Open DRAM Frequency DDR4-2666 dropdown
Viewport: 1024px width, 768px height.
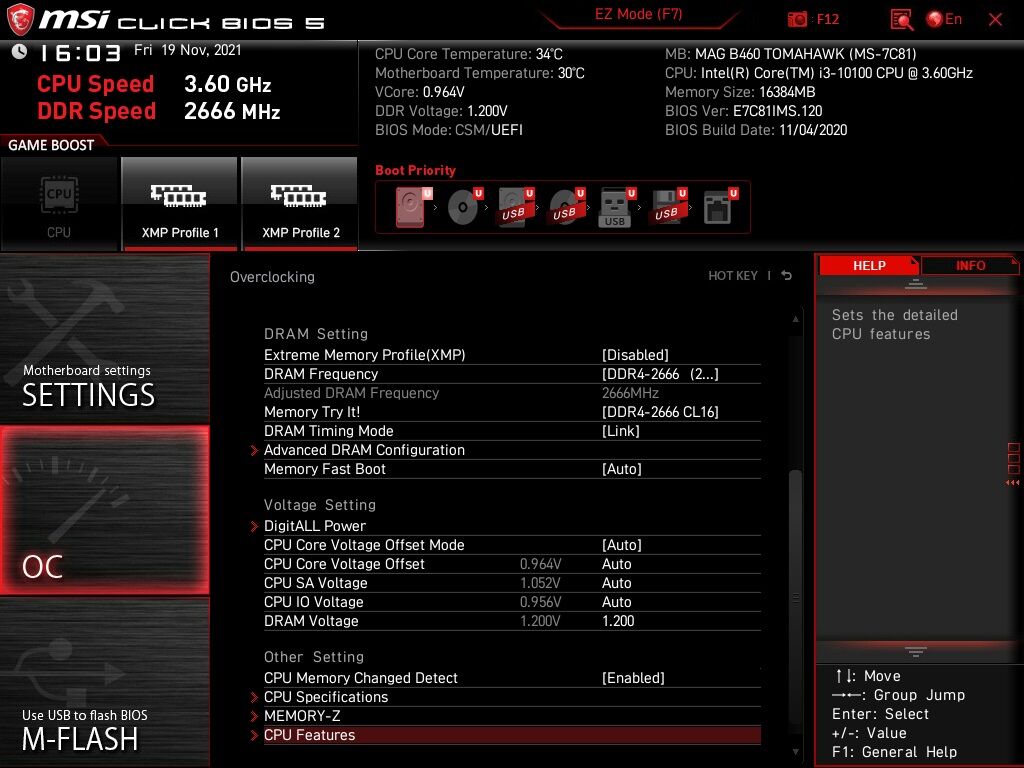tap(660, 374)
